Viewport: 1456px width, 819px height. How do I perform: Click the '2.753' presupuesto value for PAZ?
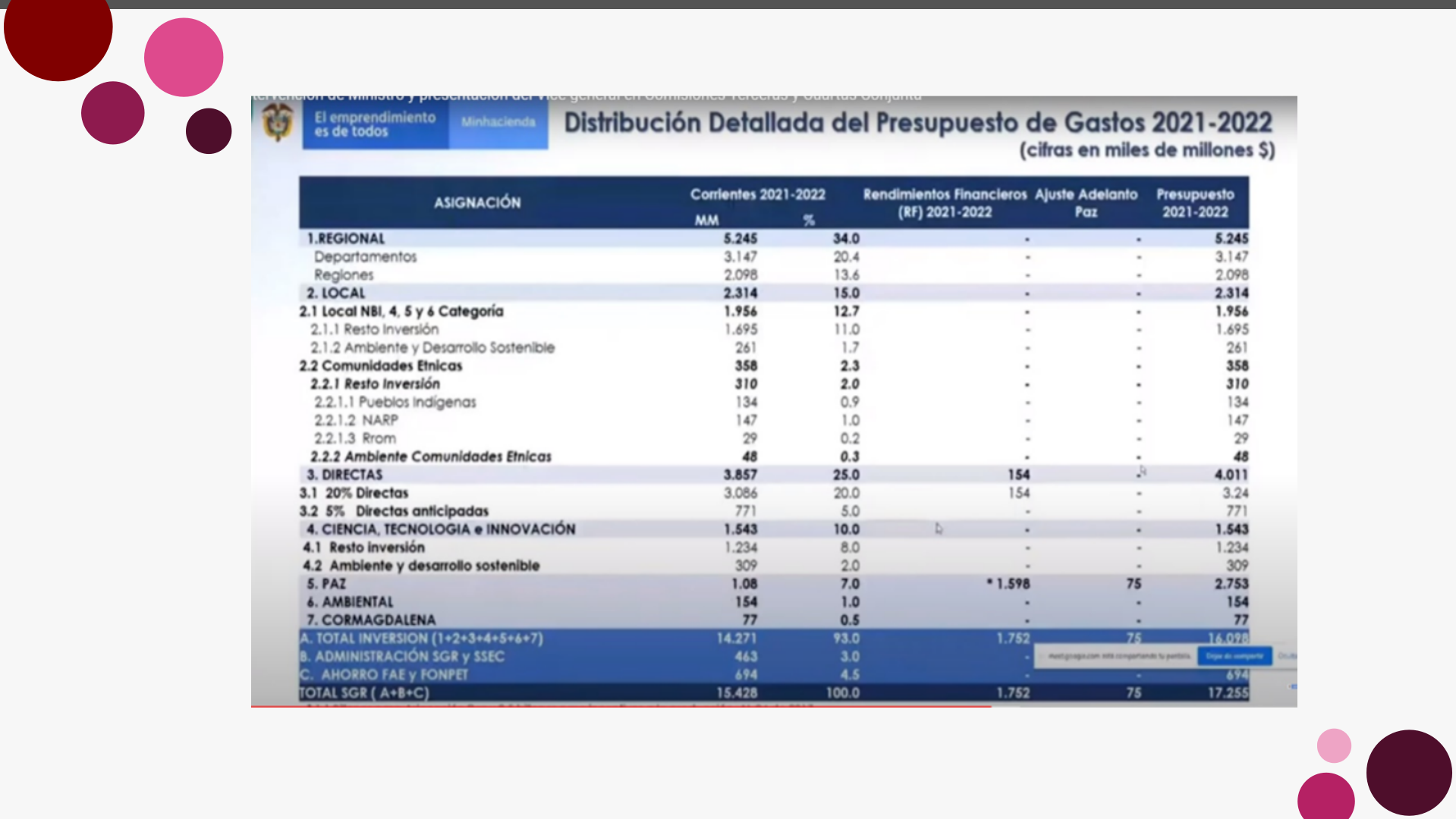(x=1231, y=584)
